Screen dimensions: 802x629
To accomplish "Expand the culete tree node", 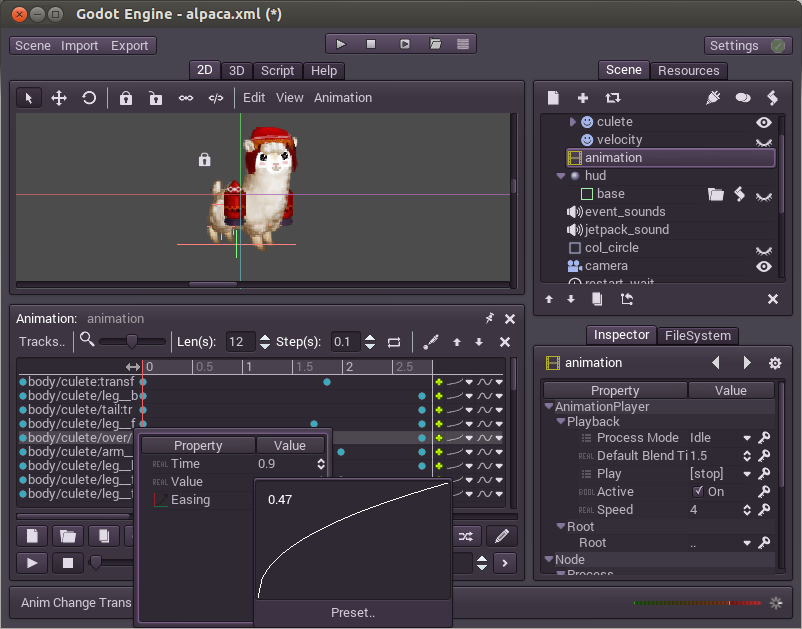I will (x=573, y=122).
